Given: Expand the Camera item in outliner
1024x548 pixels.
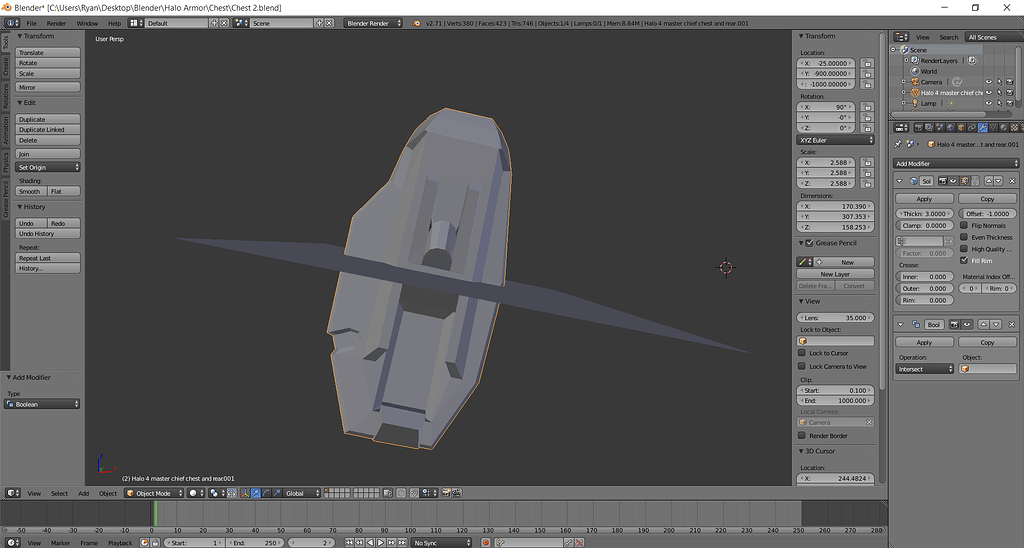Looking at the screenshot, I should [x=904, y=82].
